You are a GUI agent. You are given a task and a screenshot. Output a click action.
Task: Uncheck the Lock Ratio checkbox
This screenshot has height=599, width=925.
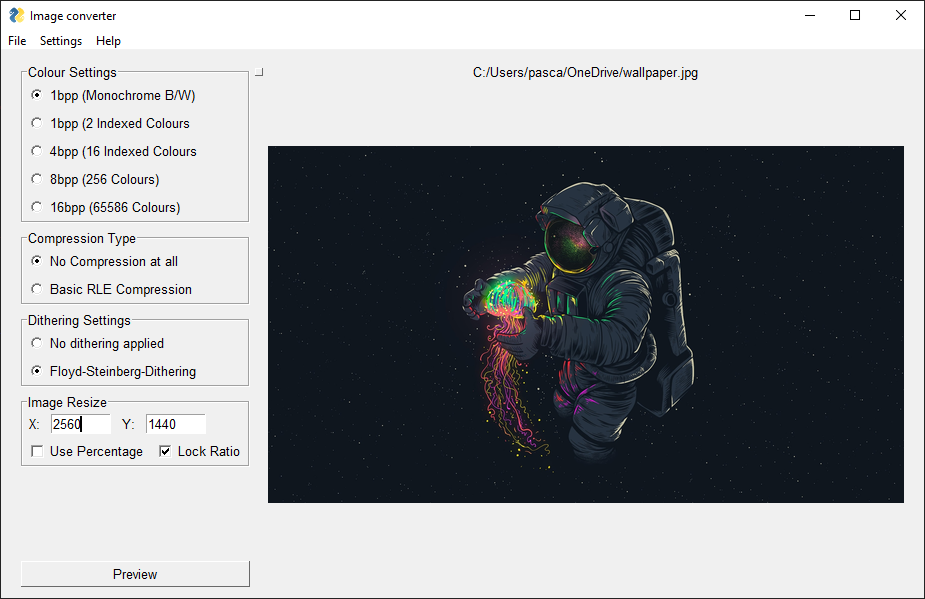[165, 451]
